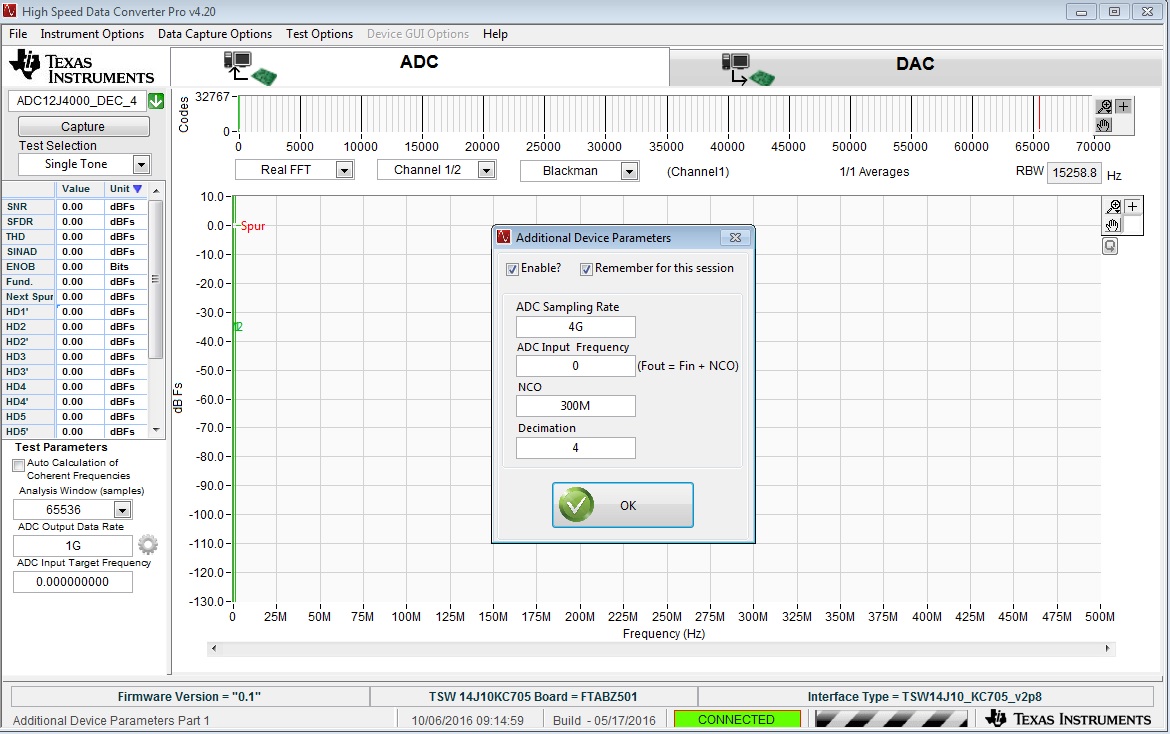This screenshot has width=1170, height=734.
Task: Select the pan hand tool on FFT plot
Action: pyautogui.click(x=1113, y=225)
